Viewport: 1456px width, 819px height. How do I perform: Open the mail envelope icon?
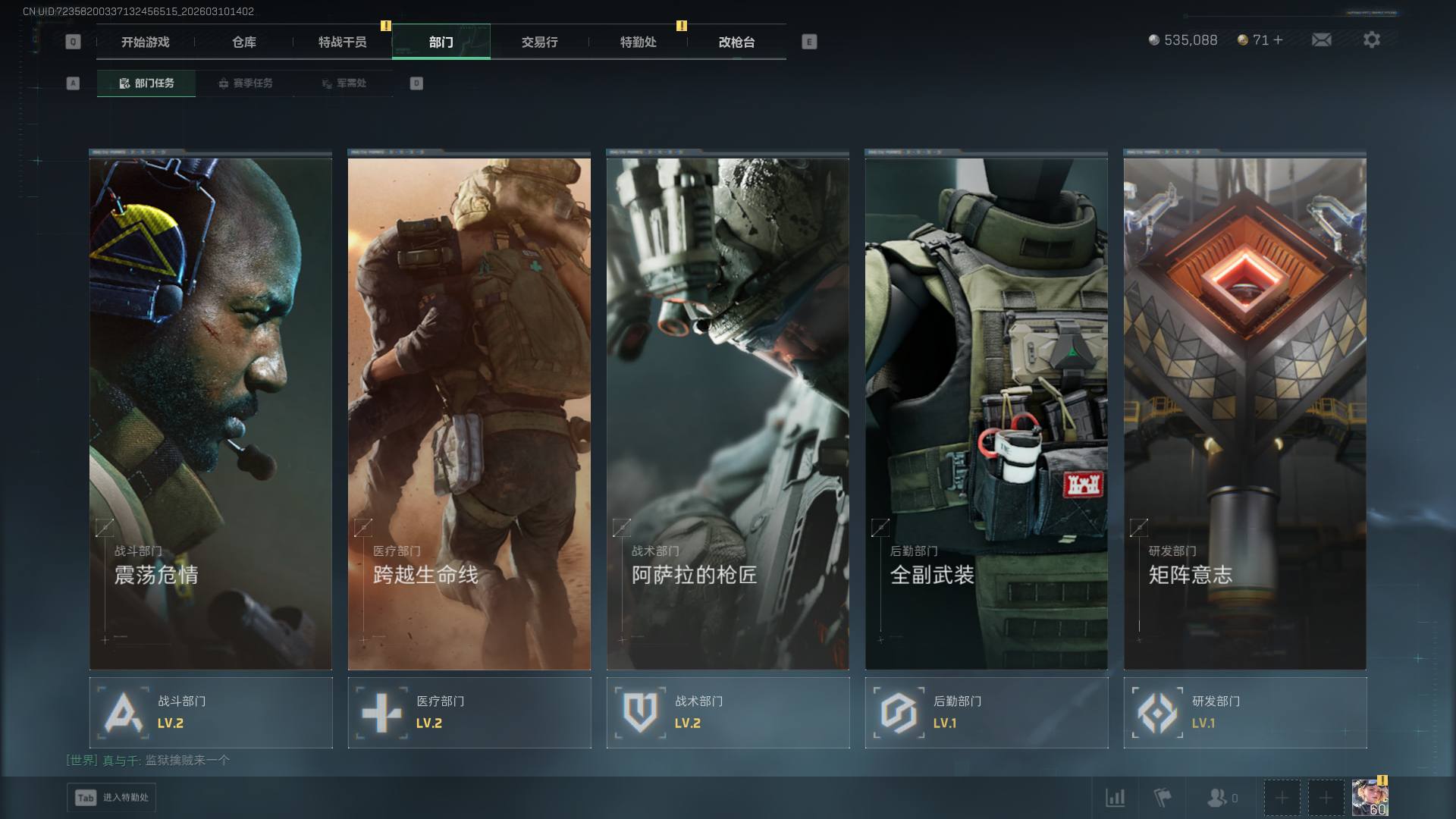[x=1321, y=40]
